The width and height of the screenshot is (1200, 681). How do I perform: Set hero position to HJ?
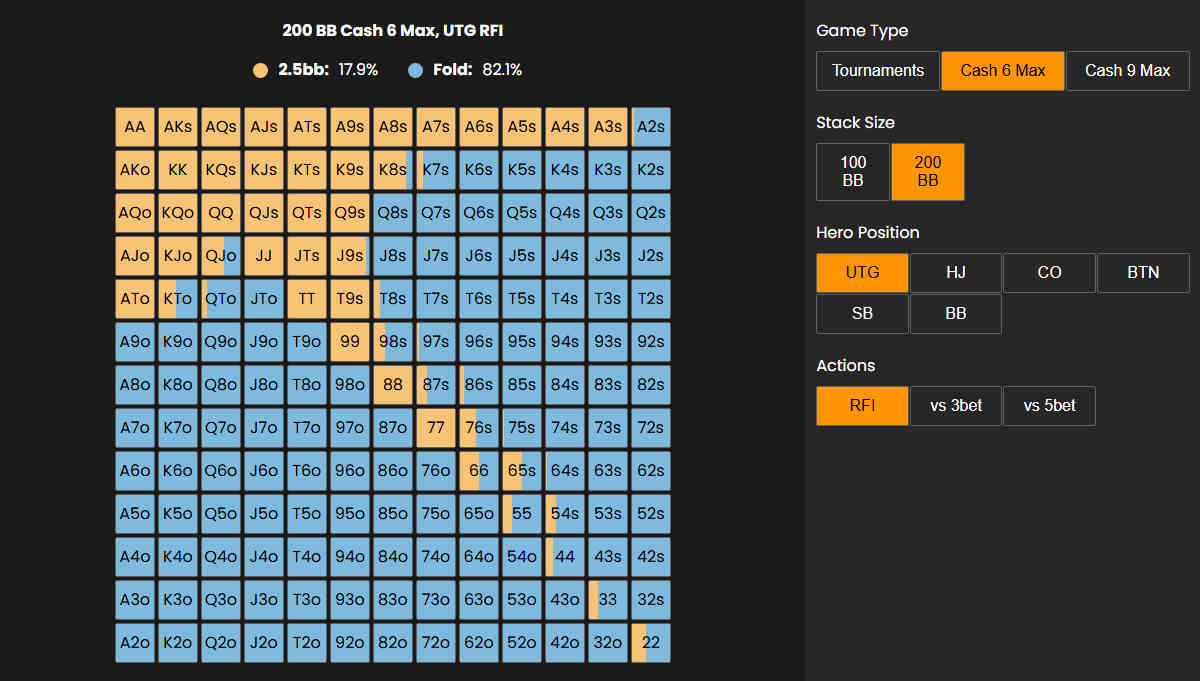tap(955, 273)
